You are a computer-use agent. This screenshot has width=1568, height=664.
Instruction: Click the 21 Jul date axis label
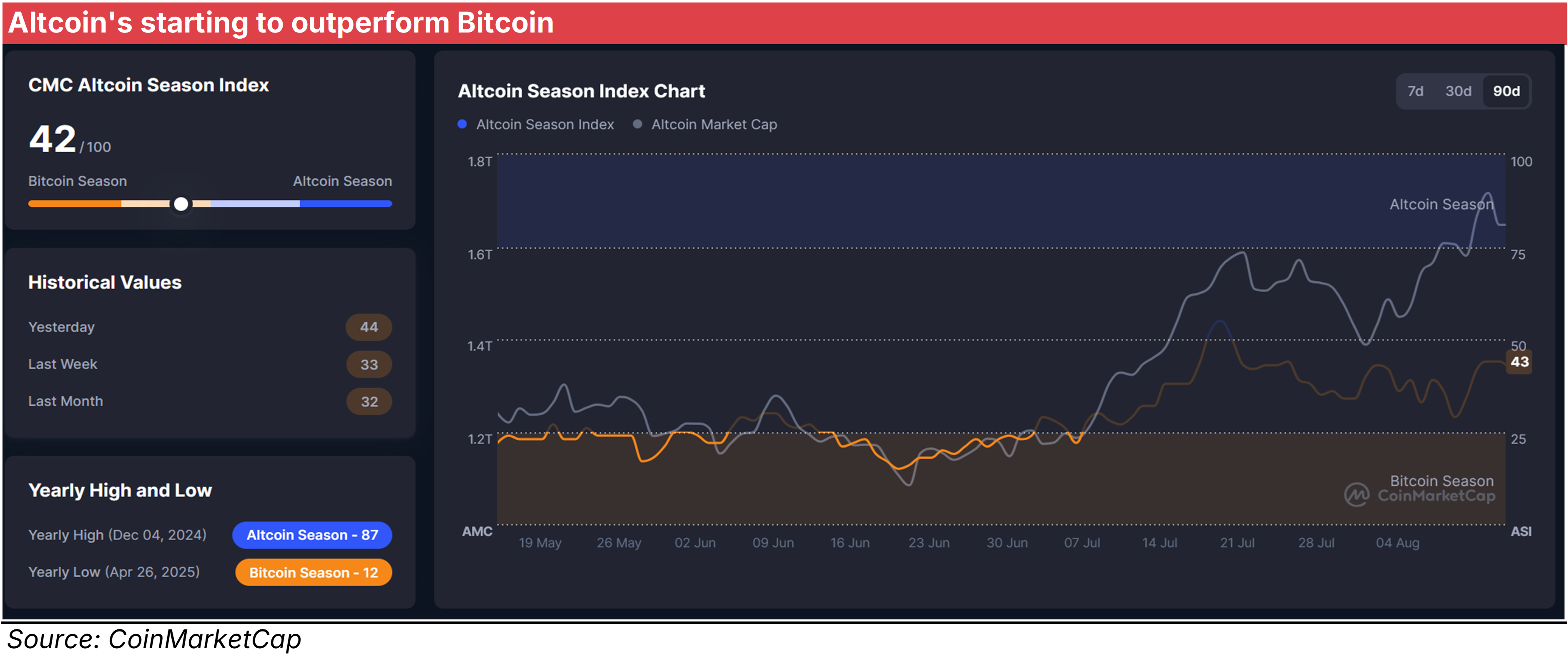click(x=1237, y=543)
